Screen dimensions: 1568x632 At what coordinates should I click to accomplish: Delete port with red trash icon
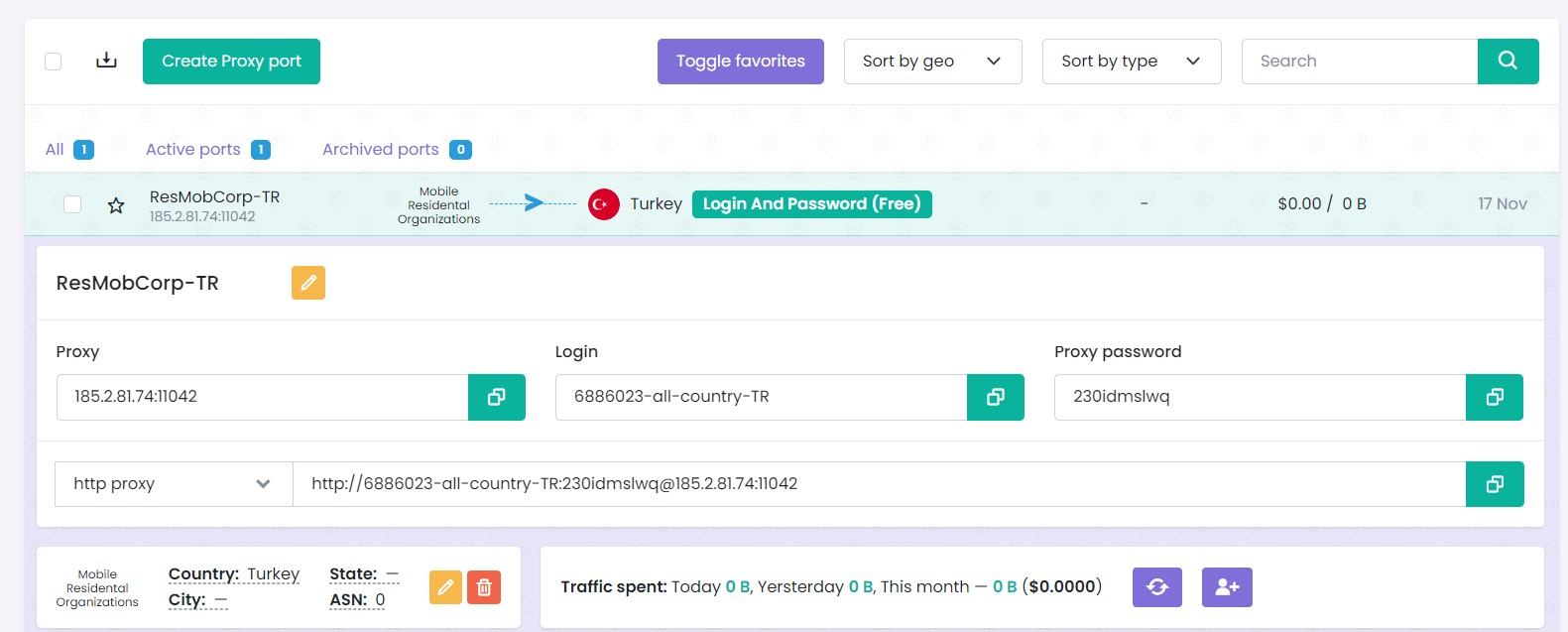tap(484, 587)
